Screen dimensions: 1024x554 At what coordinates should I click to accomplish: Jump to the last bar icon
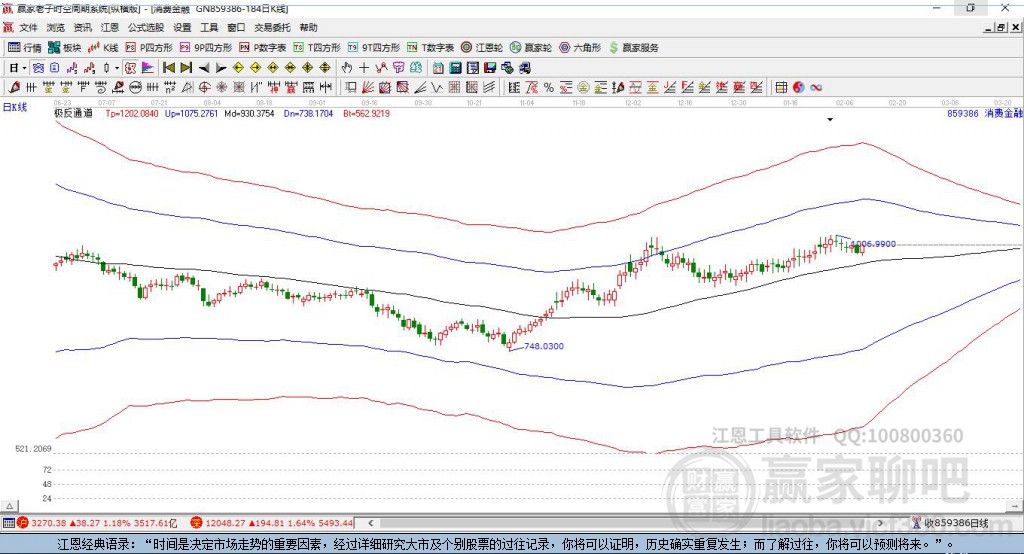point(186,68)
